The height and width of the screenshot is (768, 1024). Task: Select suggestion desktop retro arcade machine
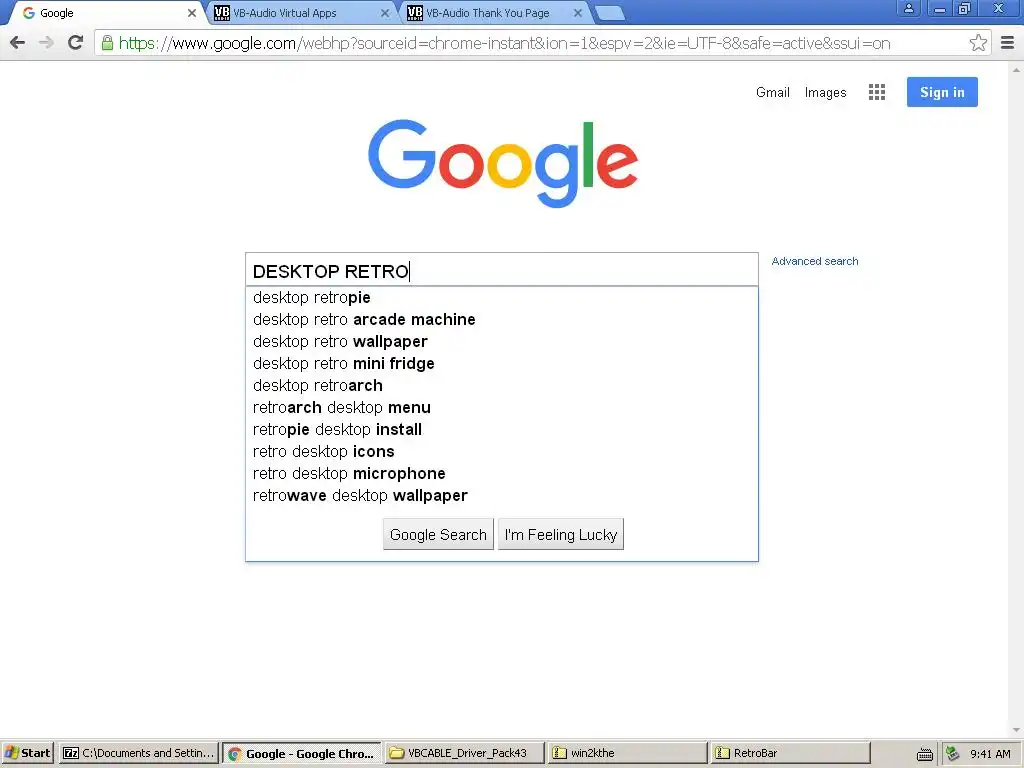pos(502,319)
